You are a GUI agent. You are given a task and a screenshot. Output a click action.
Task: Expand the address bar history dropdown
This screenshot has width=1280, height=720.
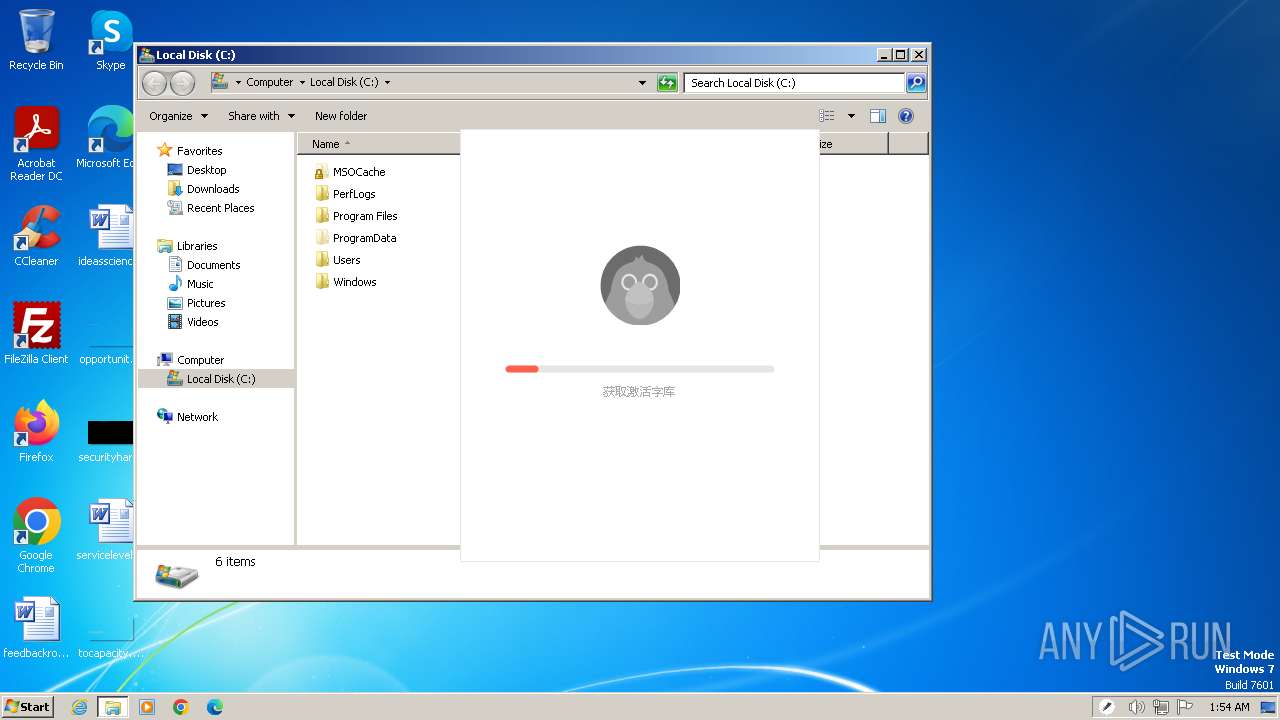[642, 83]
